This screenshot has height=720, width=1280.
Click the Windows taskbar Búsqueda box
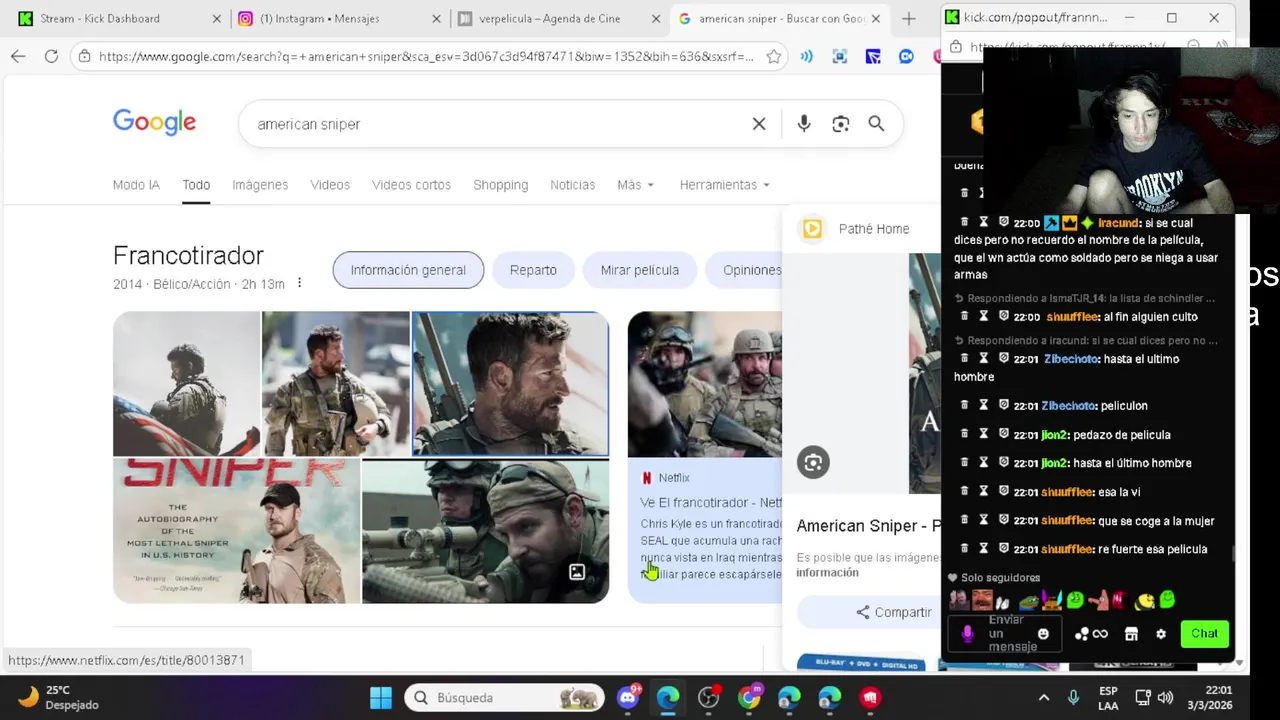pyautogui.click(x=505, y=697)
